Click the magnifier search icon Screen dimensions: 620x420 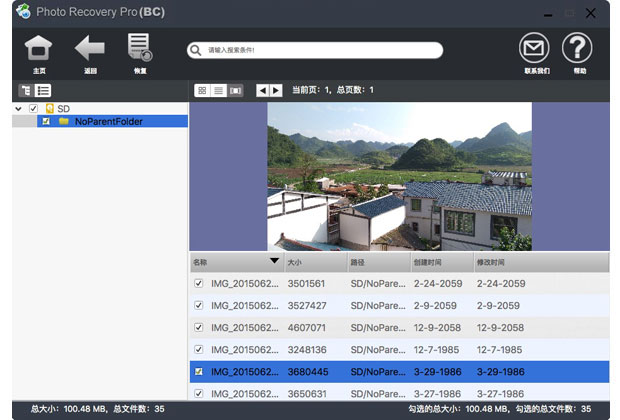click(195, 50)
